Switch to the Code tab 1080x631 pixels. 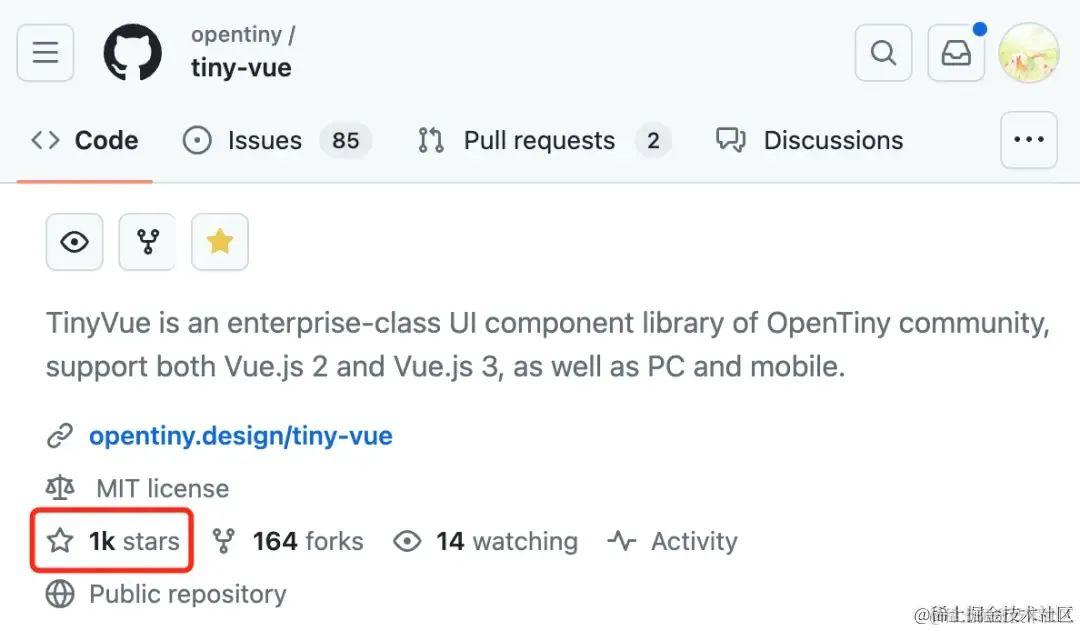[85, 141]
